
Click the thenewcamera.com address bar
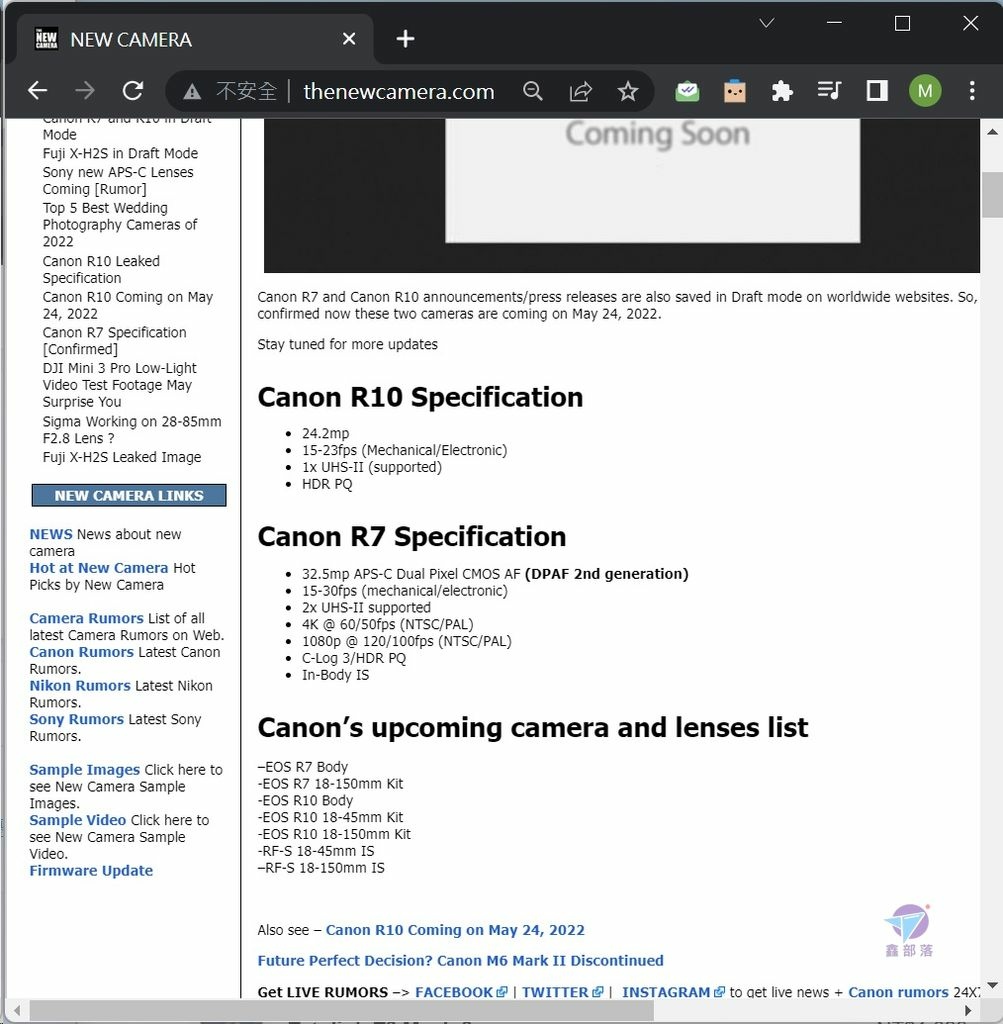coord(398,91)
